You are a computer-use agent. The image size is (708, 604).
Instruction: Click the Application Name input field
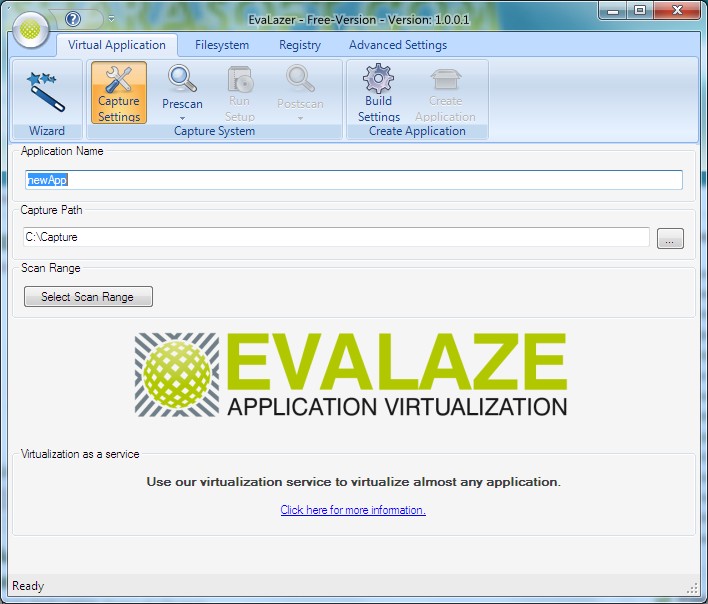click(354, 180)
